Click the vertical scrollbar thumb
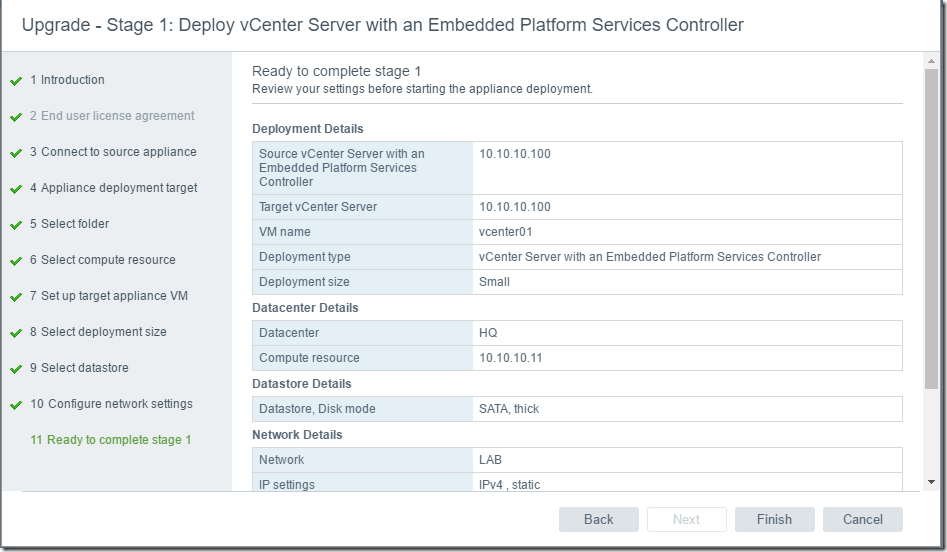The height and width of the screenshot is (552, 947). 931,228
